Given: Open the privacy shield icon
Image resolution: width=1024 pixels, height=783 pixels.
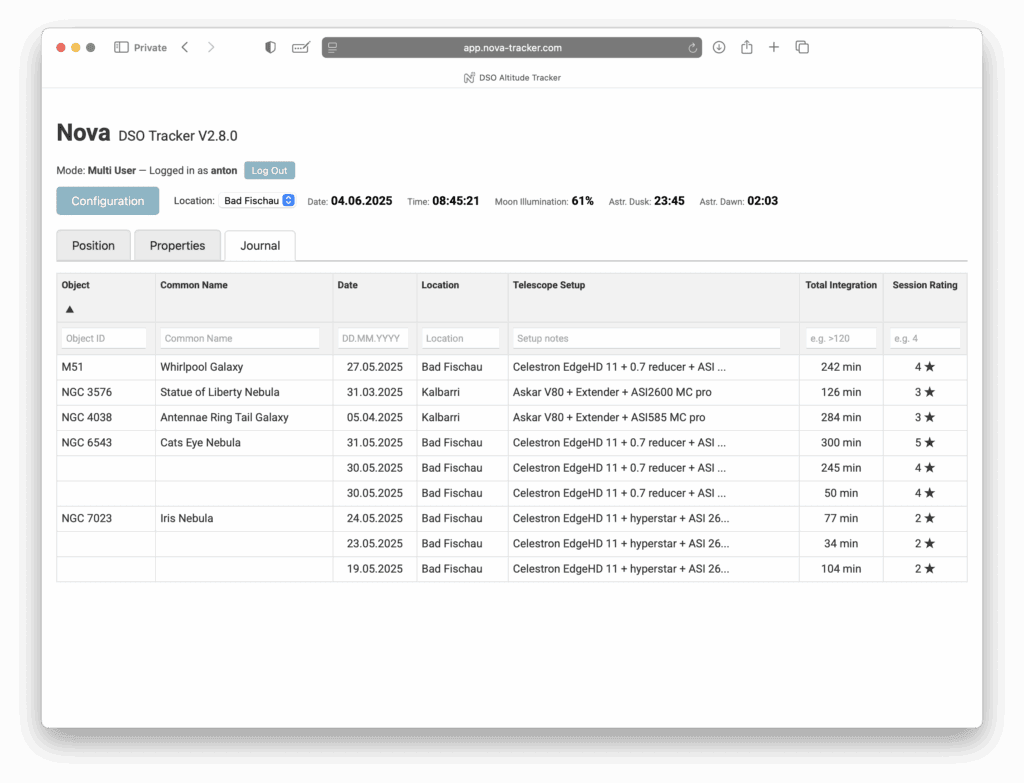Looking at the screenshot, I should (x=270, y=47).
